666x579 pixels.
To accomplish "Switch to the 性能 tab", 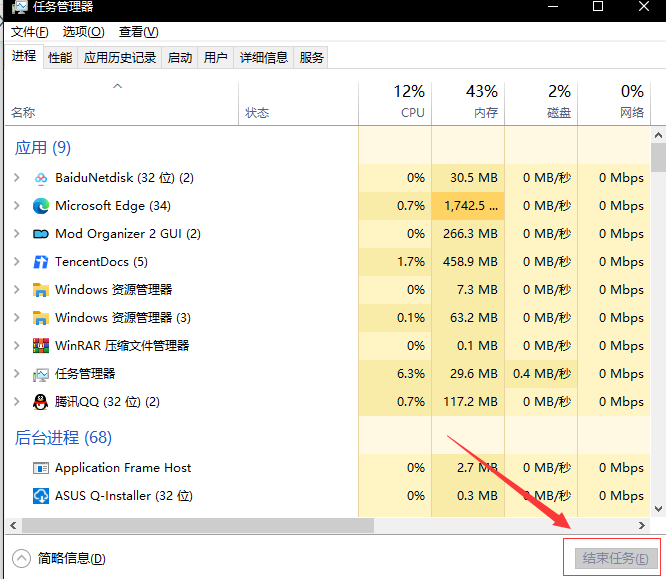I will [x=60, y=58].
